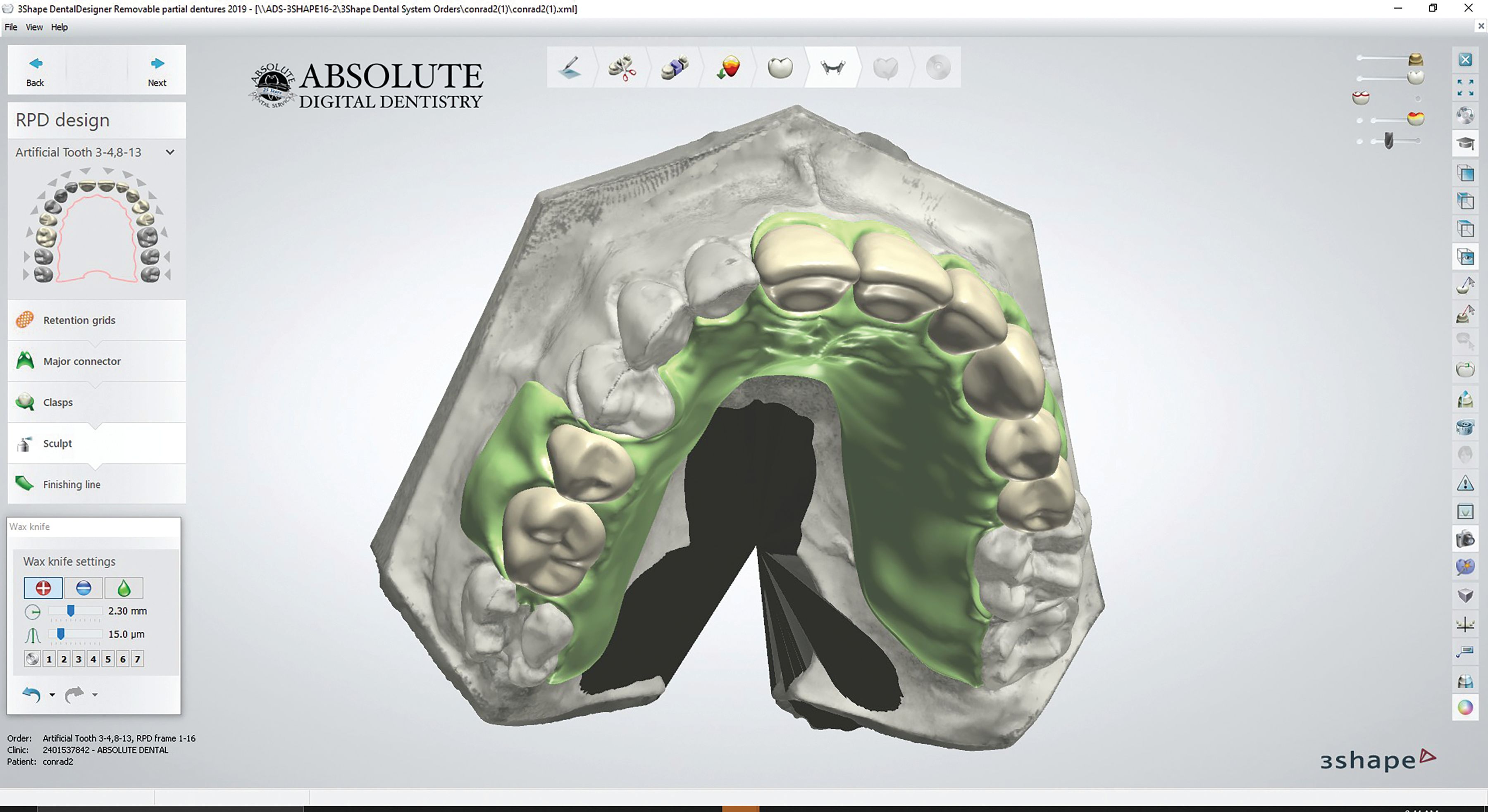This screenshot has height=812, width=1488.
Task: Open the Retention grids step
Action: (x=79, y=320)
